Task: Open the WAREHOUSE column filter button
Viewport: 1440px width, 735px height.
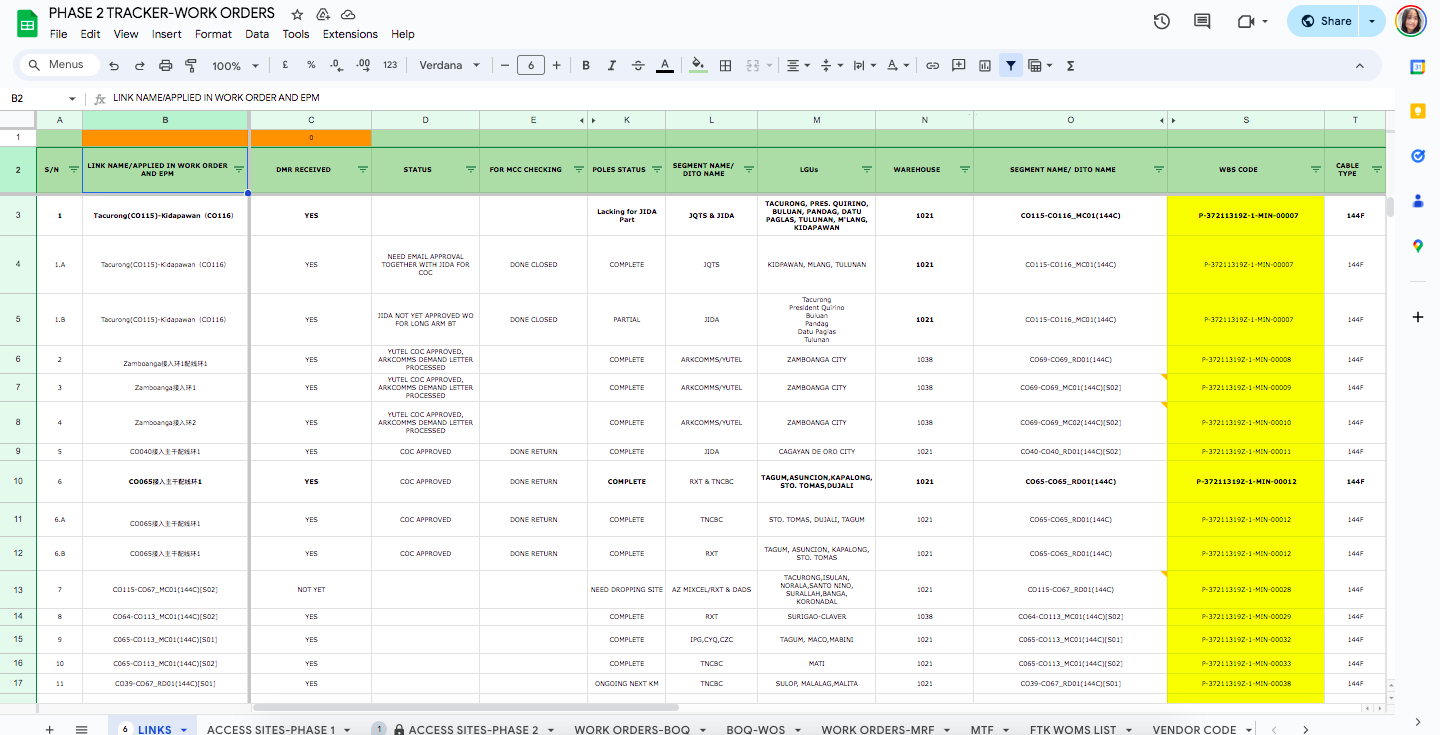Action: pos(964,169)
